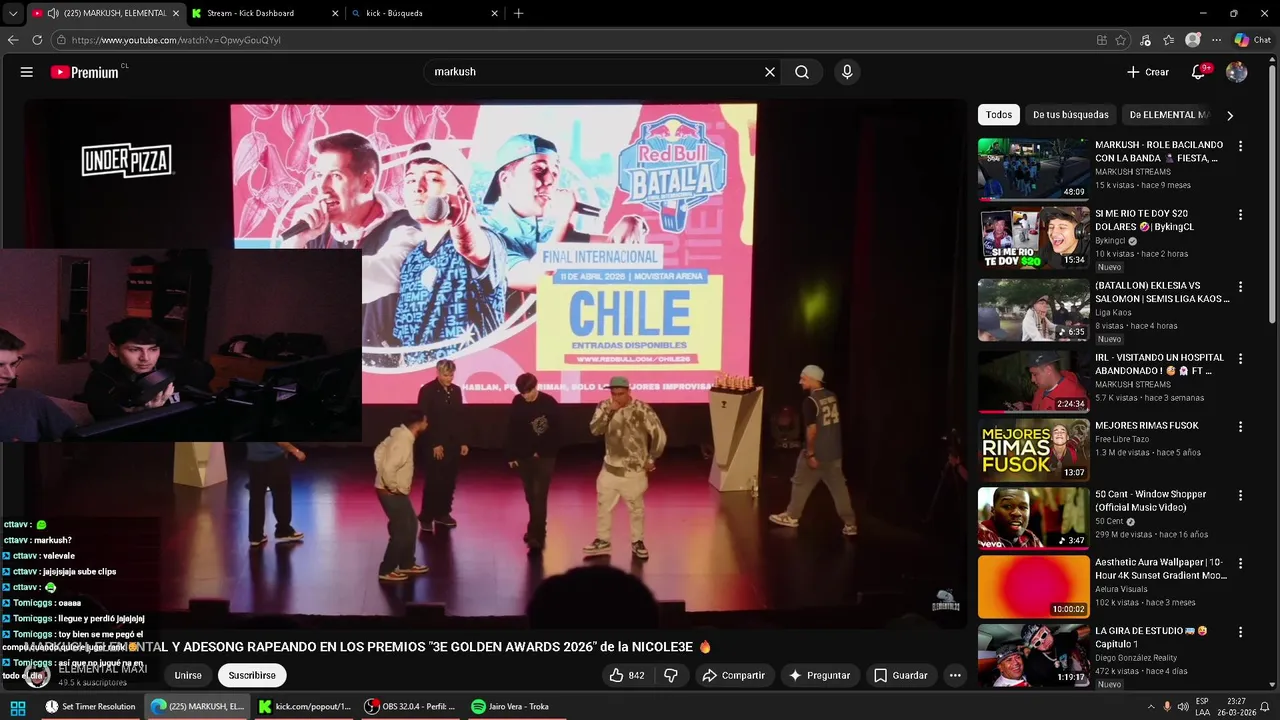Focus the YouTube search box

(x=595, y=72)
